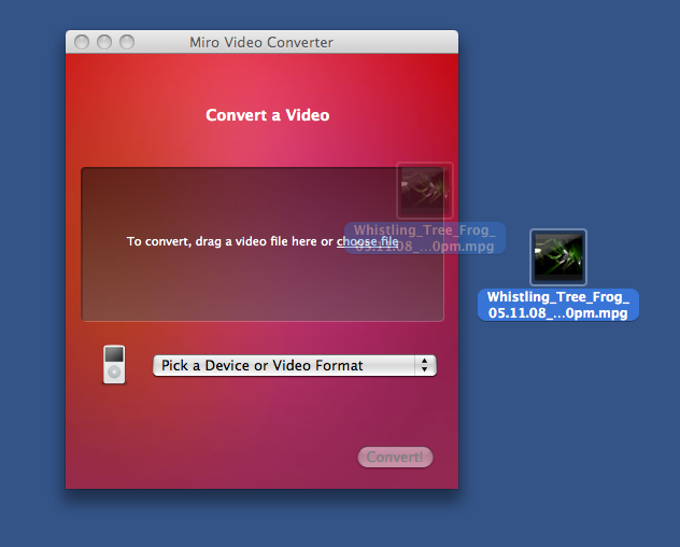This screenshot has width=680, height=547.
Task: Click the 'Convert a Video' heading
Action: point(268,115)
